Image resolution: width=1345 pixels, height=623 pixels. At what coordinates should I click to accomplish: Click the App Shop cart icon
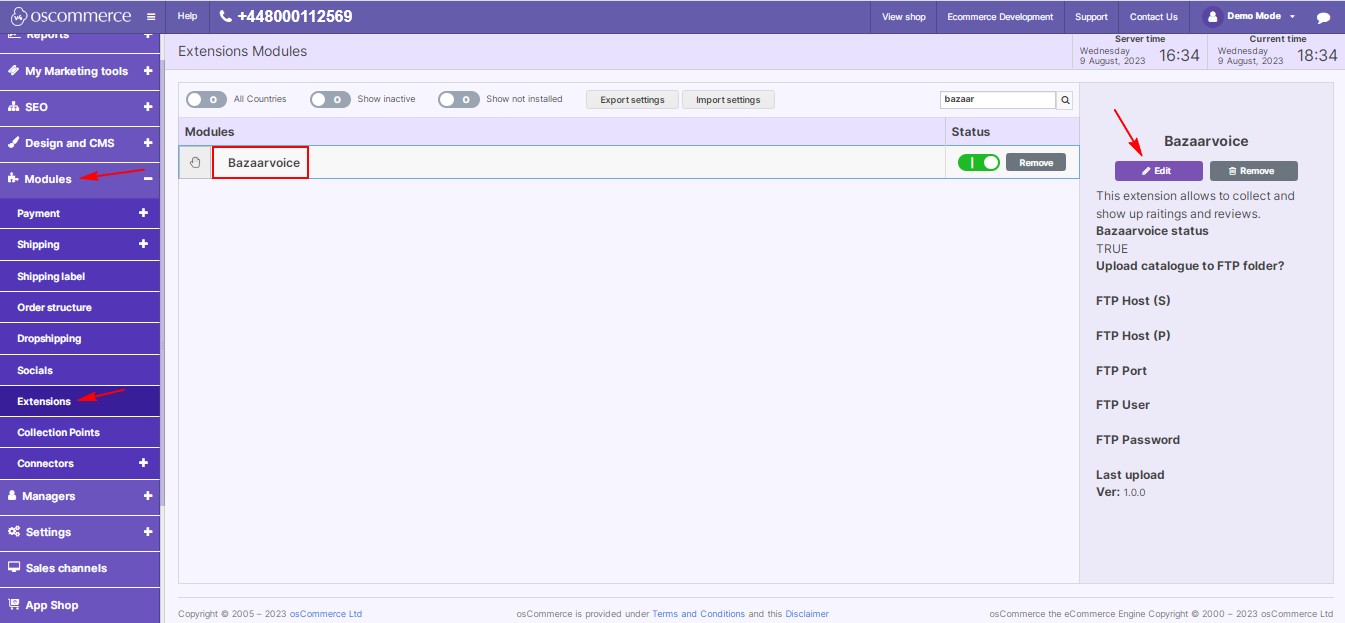[14, 604]
